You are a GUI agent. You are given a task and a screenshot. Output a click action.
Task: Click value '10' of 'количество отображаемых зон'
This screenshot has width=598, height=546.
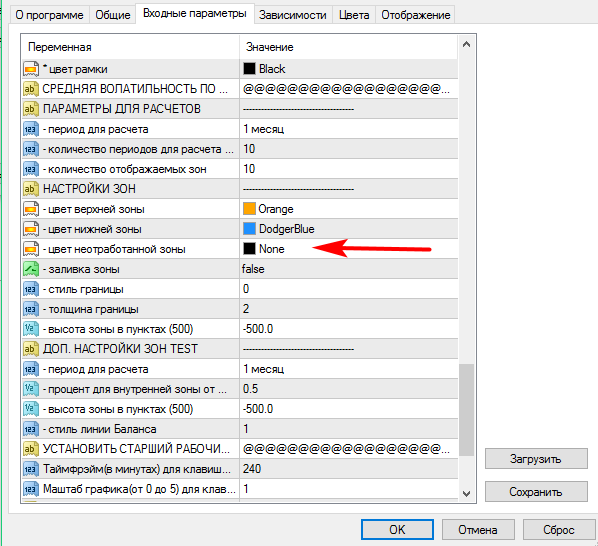tap(249, 169)
